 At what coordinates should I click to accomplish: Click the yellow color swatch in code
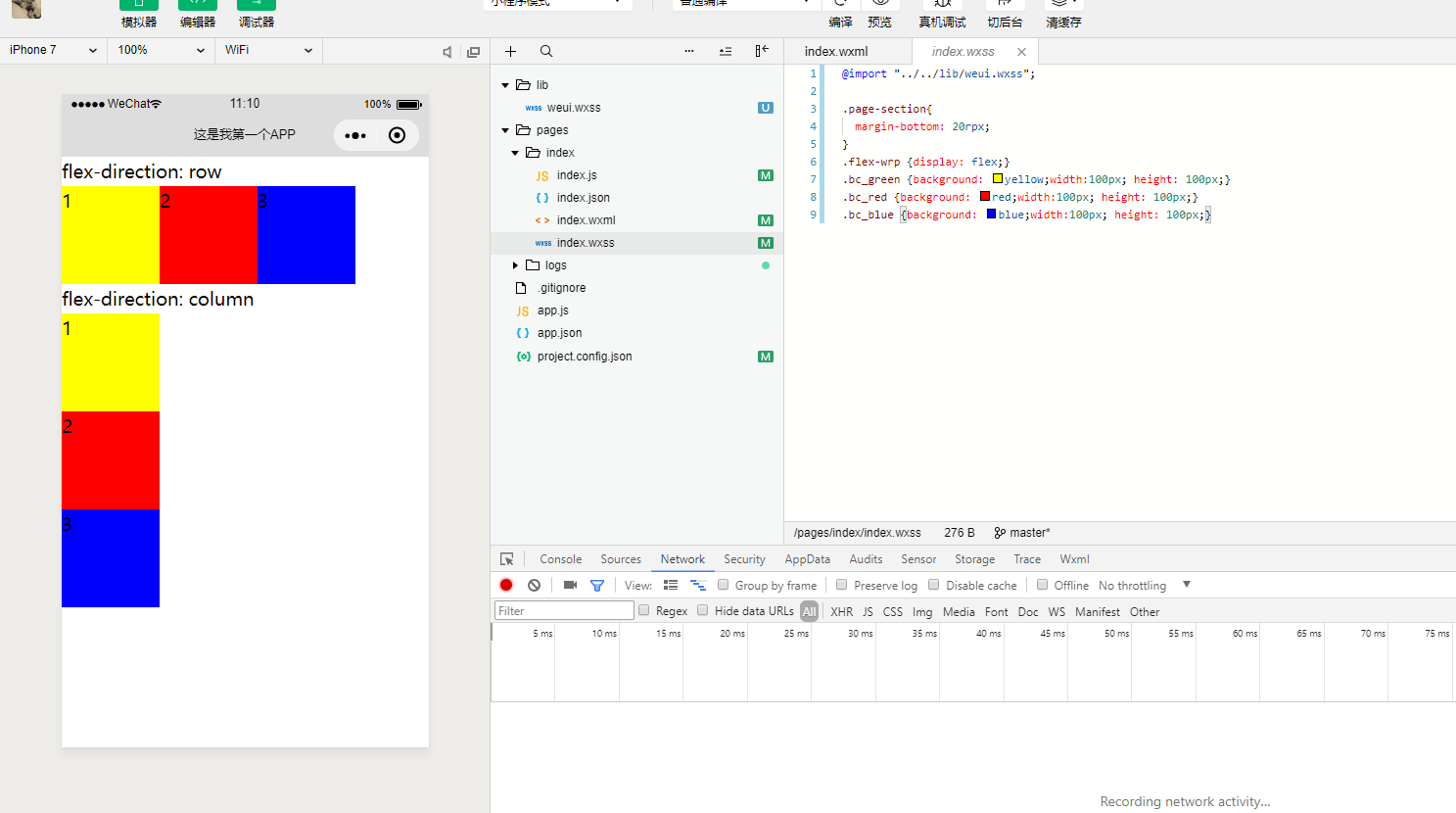(x=998, y=179)
